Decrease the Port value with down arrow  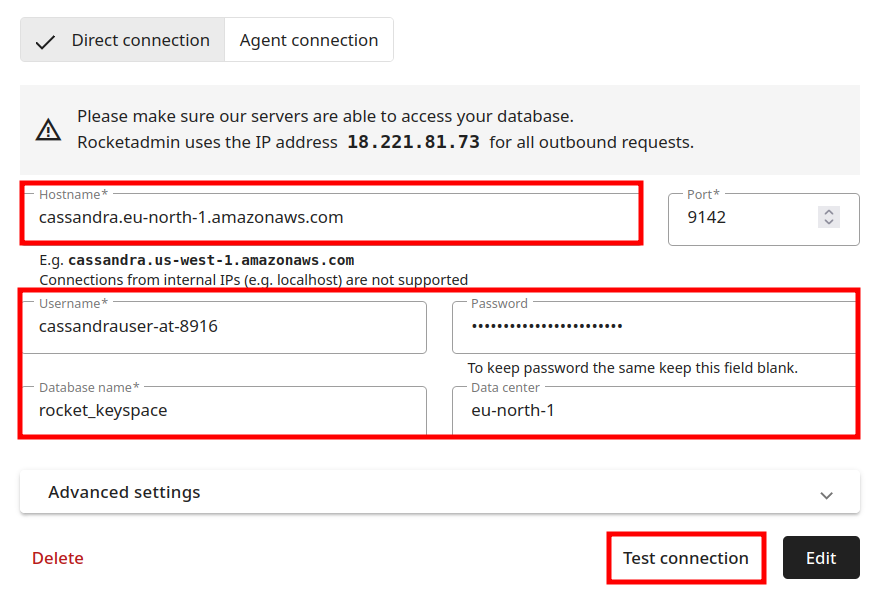coord(828,221)
